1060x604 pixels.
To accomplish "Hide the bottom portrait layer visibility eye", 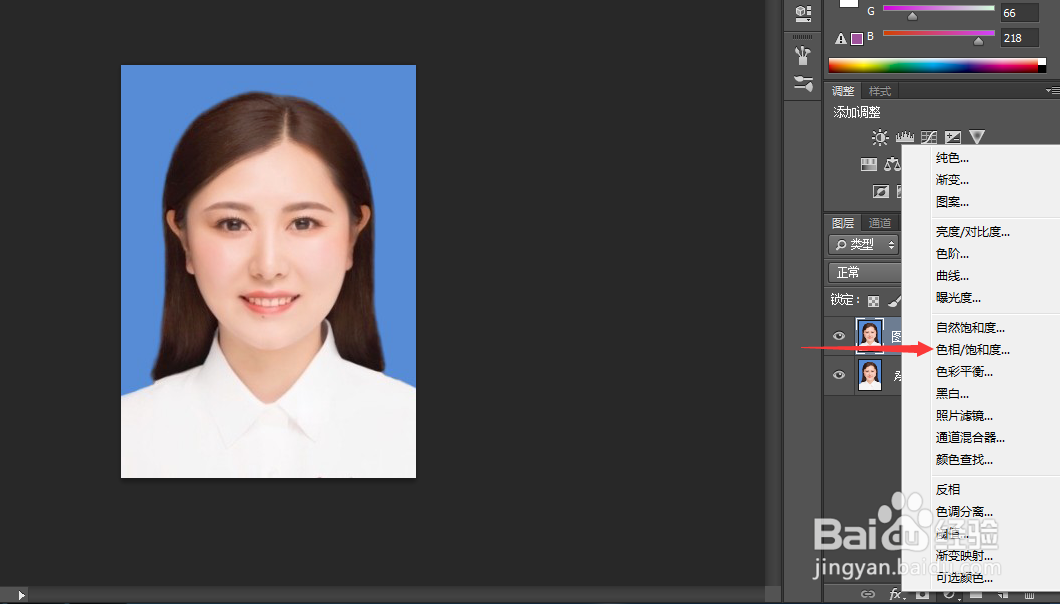I will point(838,375).
